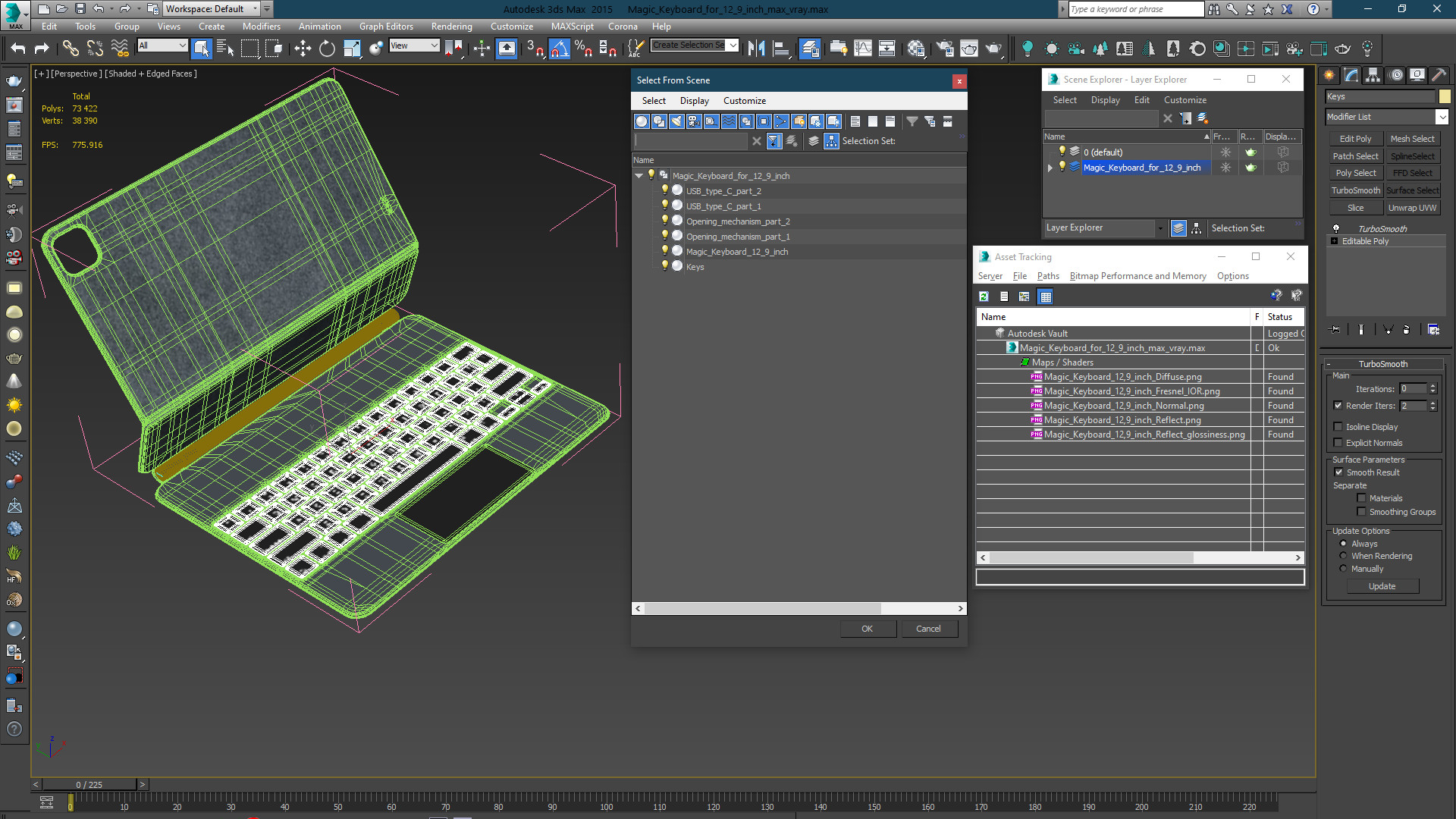Image resolution: width=1456 pixels, height=819 pixels.
Task: Click the Keys object color swatch
Action: [x=1445, y=96]
